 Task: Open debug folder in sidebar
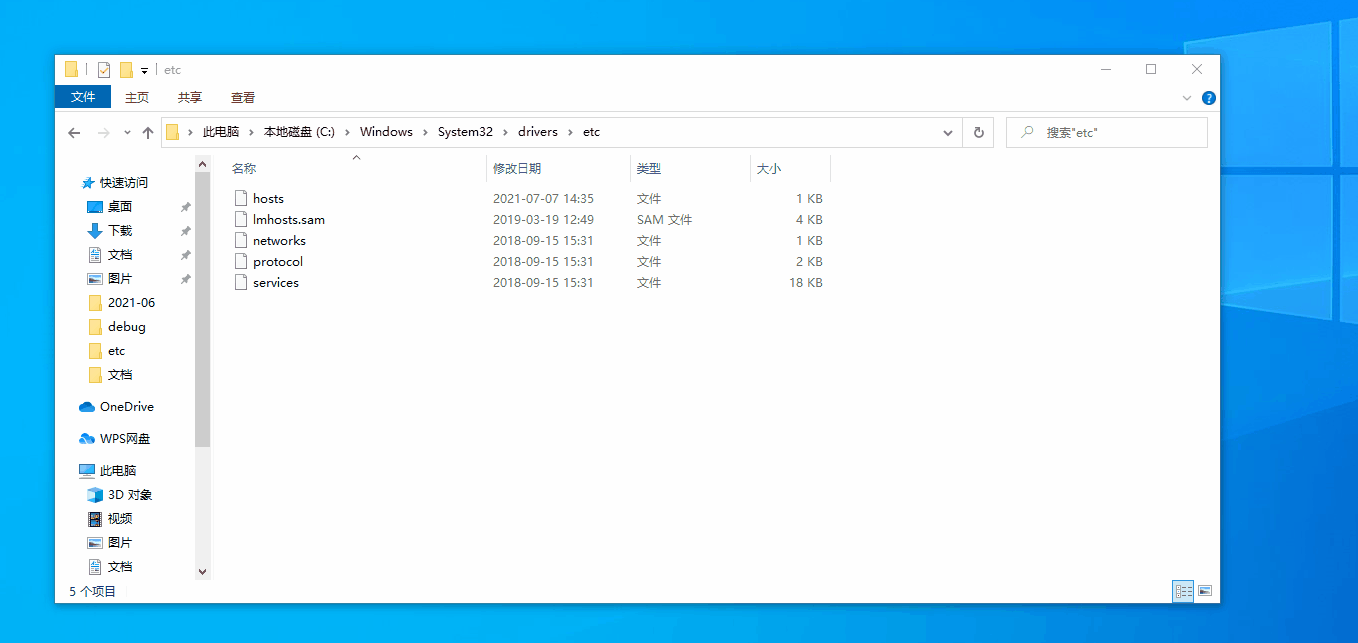pyautogui.click(x=126, y=326)
